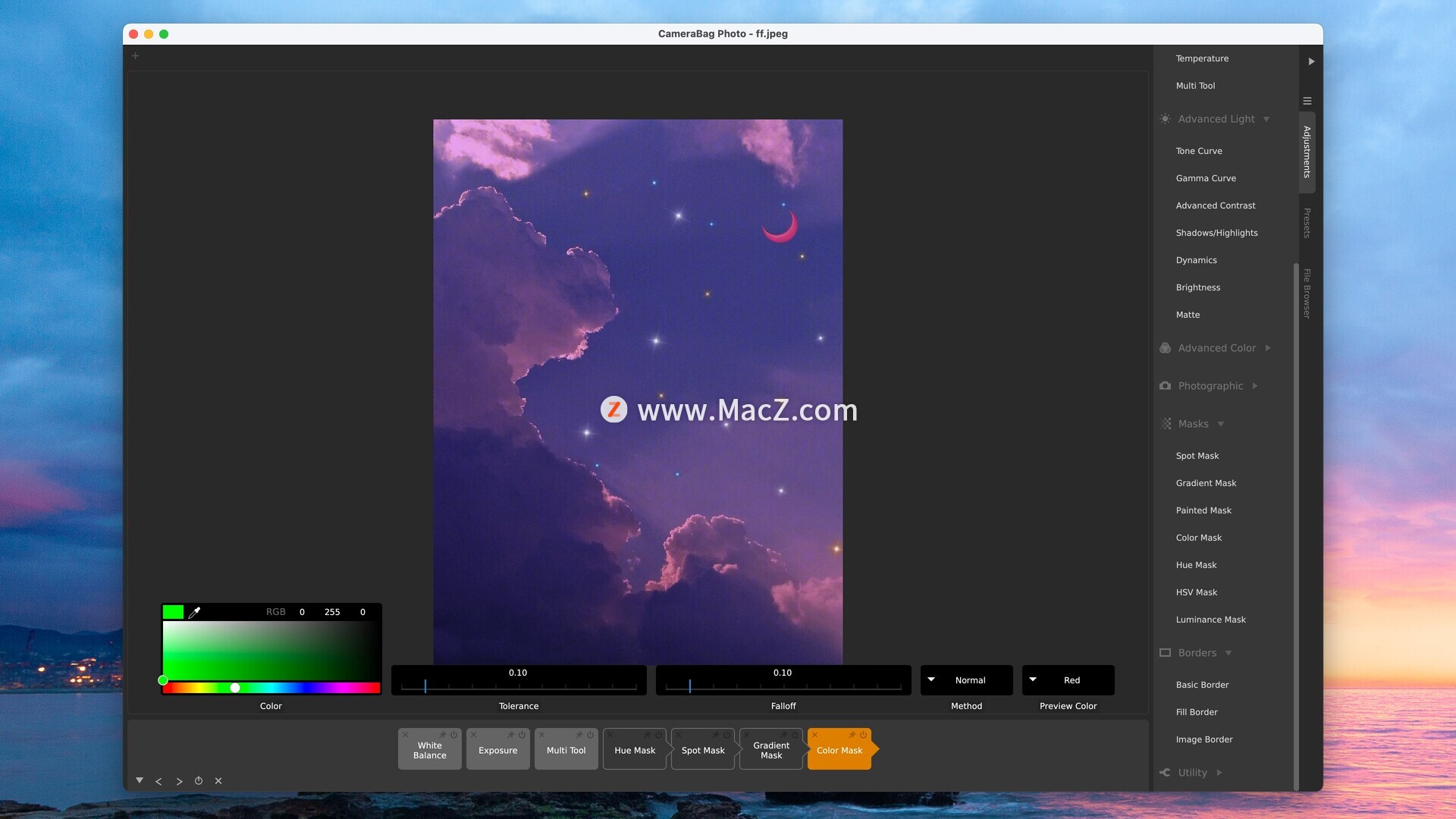
Task: Toggle power on the Gradient Mask tile
Action: tap(795, 735)
